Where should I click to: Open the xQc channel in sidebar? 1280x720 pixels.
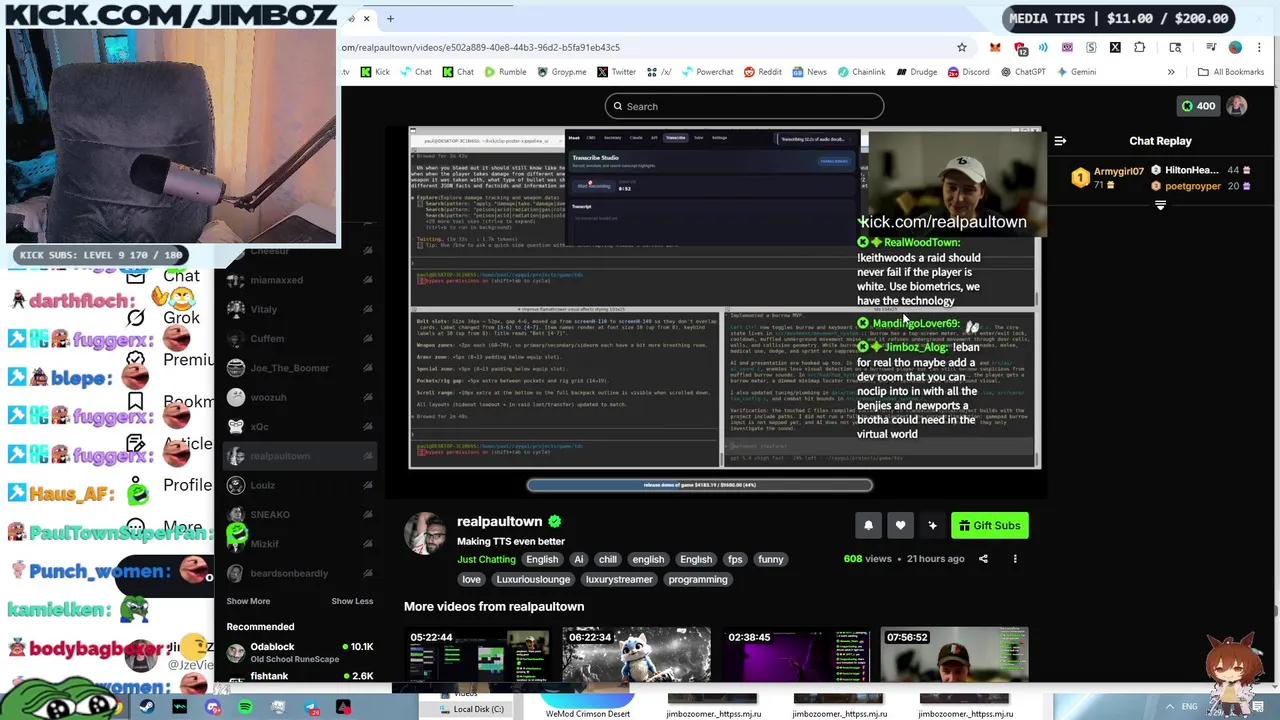(x=298, y=426)
